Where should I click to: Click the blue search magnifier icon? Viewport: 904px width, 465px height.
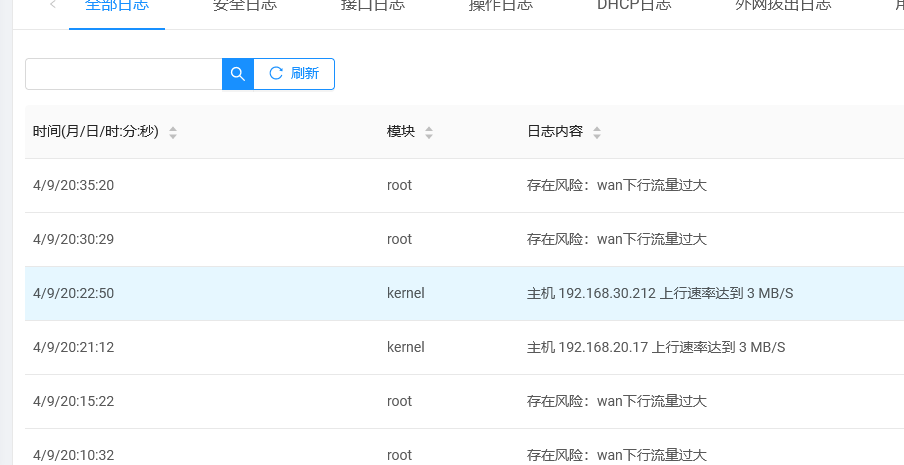pos(238,74)
